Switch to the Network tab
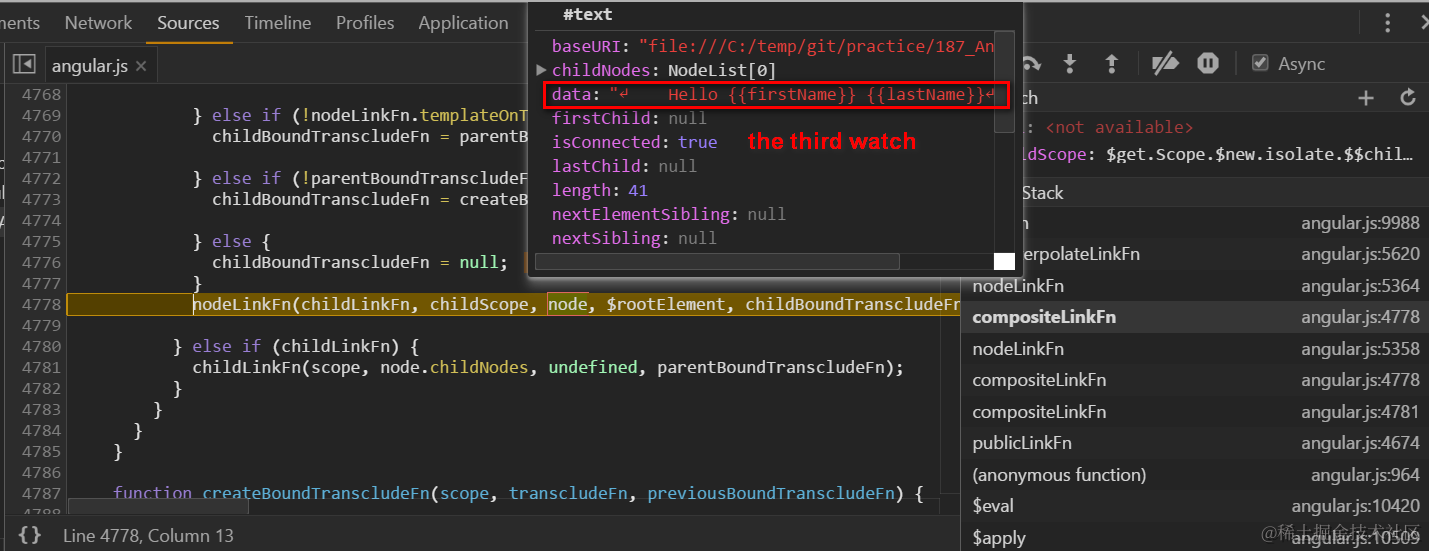This screenshot has width=1429, height=551. pyautogui.click(x=98, y=22)
